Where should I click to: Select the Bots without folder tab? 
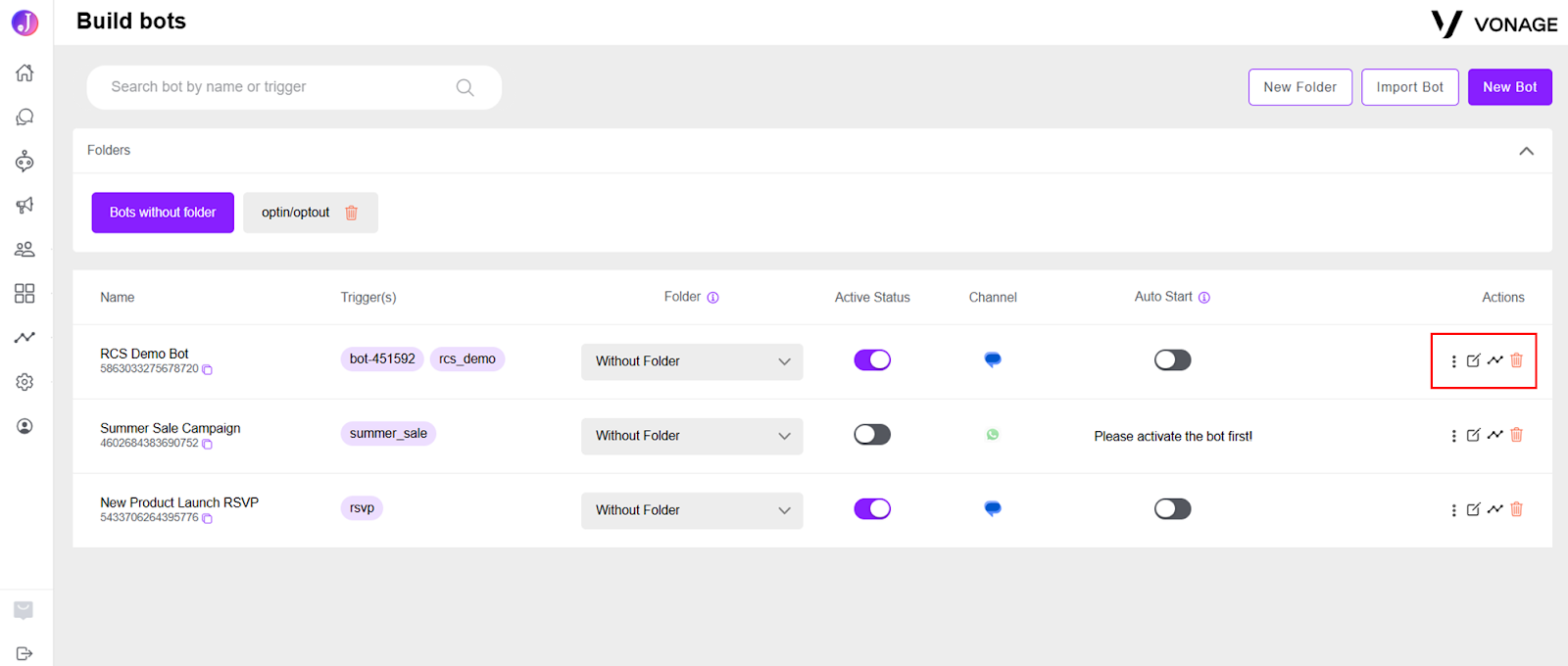point(163,213)
